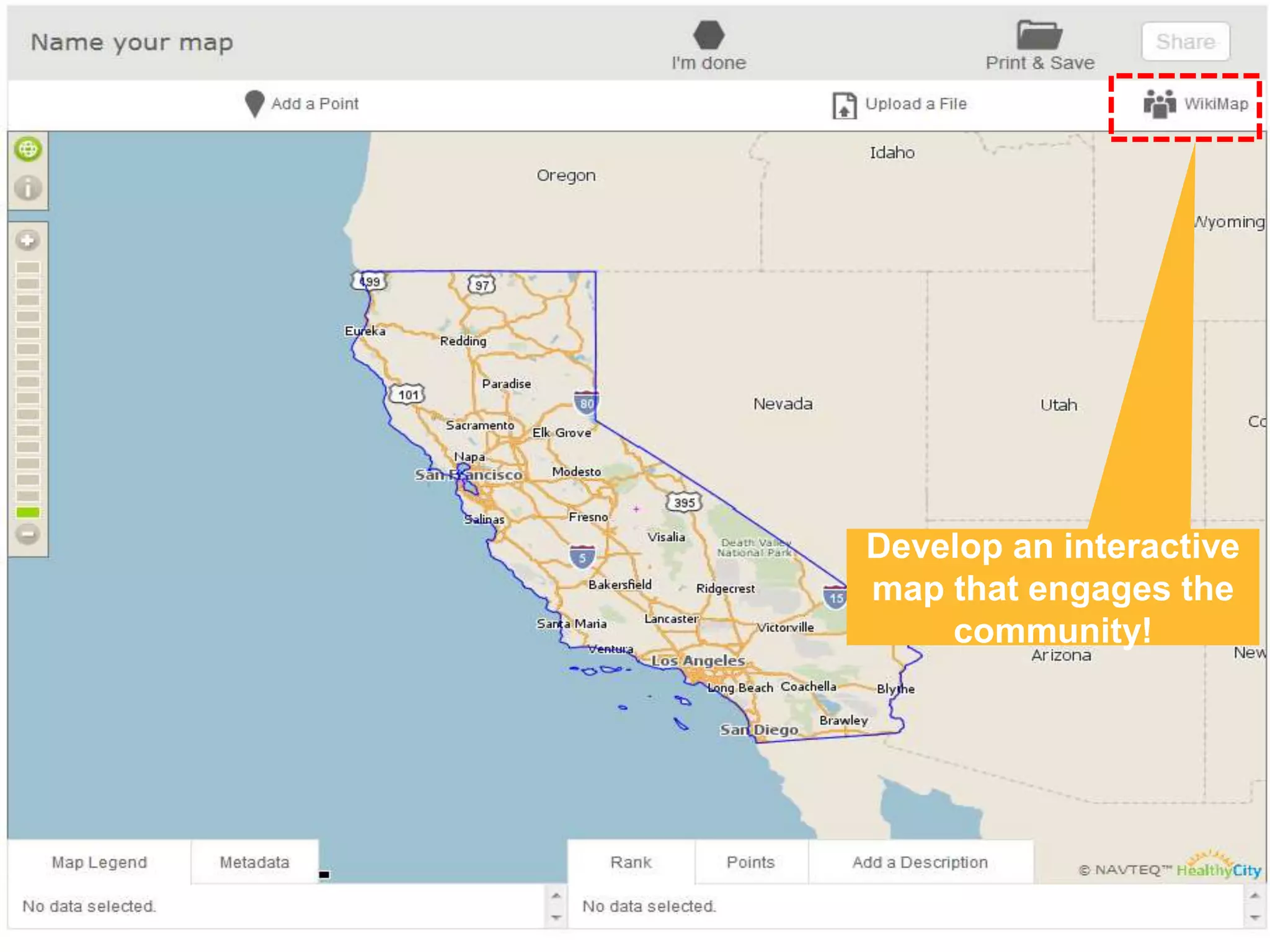Screen dimensions: 1270x952
Task: Click the Los Angeles label on map
Action: (698, 661)
